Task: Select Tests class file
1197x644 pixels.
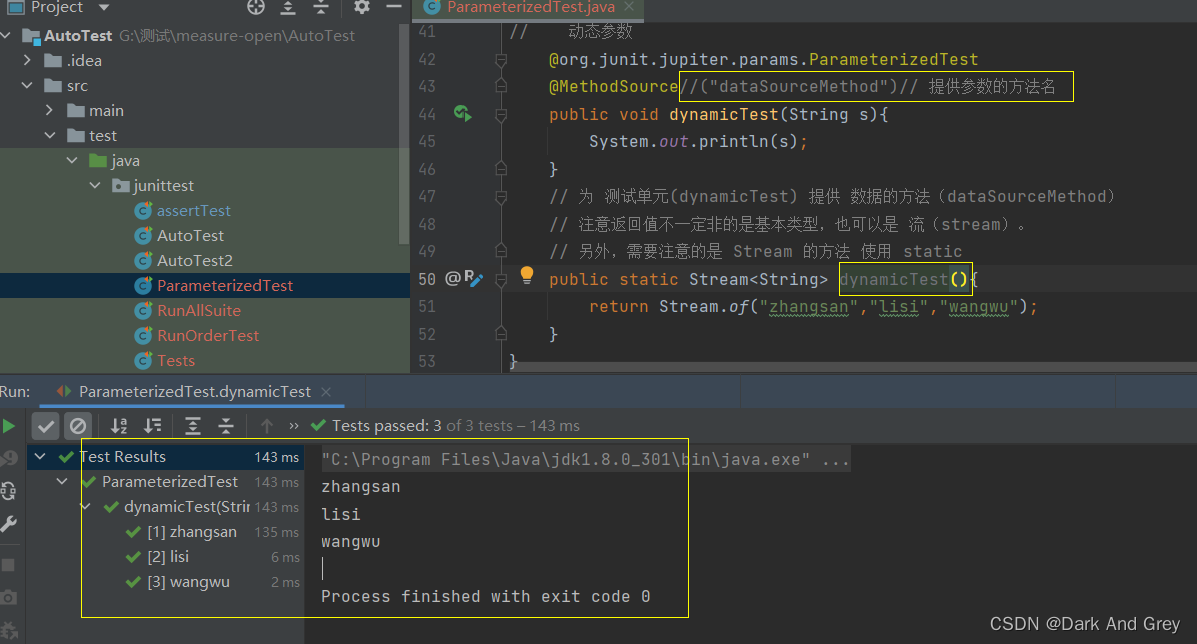Action: click(x=176, y=360)
